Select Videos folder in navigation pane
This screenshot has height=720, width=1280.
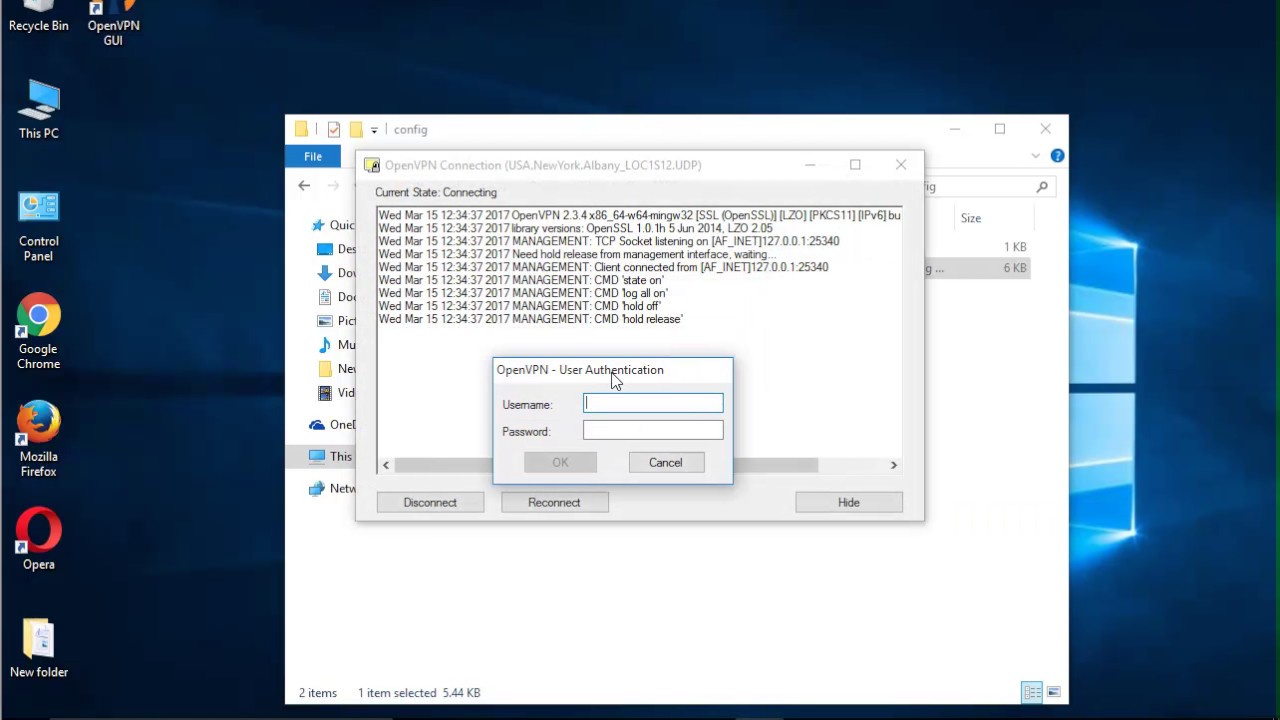coord(336,392)
